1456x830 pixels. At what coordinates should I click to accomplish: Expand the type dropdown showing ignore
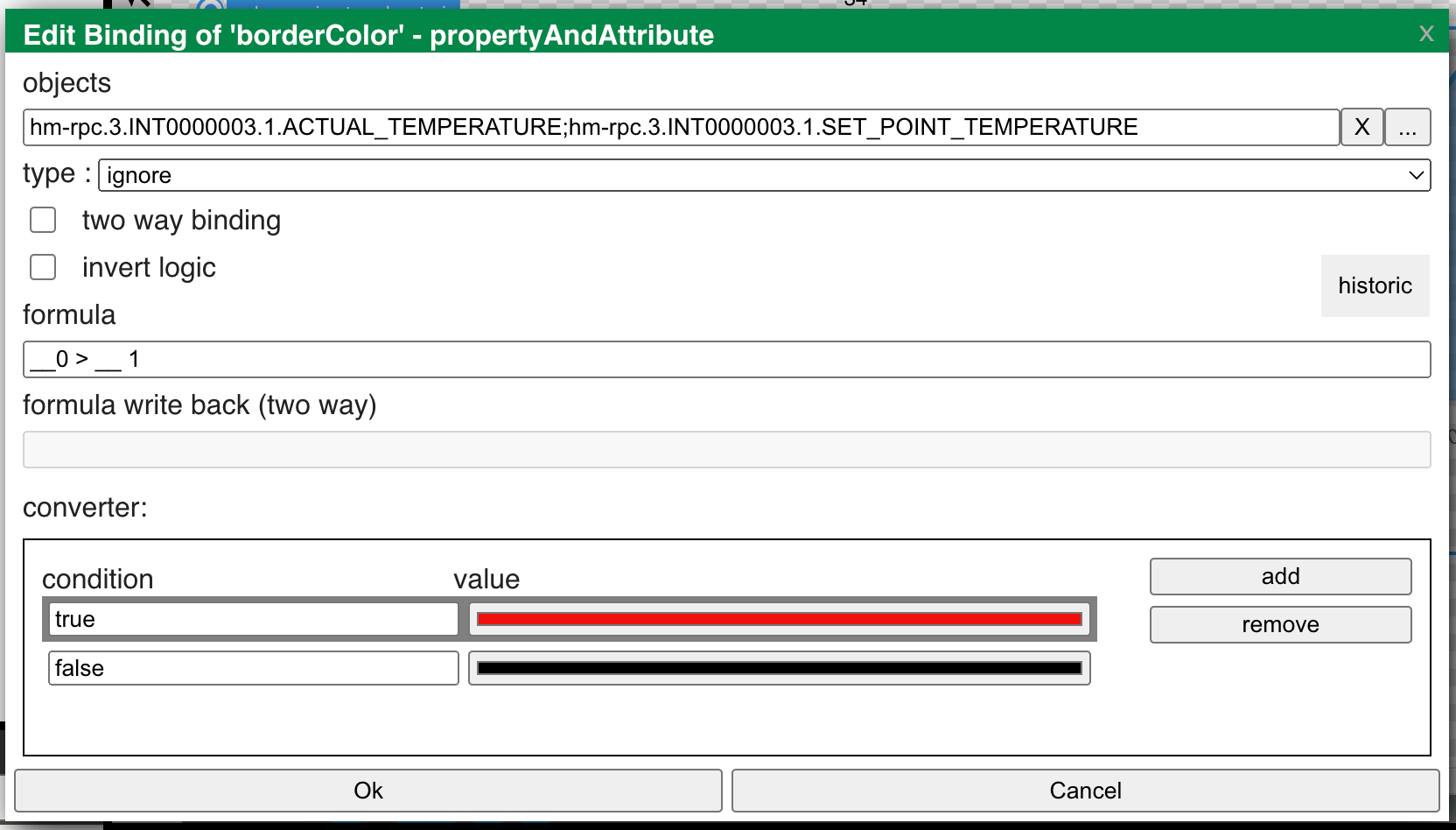[764, 175]
